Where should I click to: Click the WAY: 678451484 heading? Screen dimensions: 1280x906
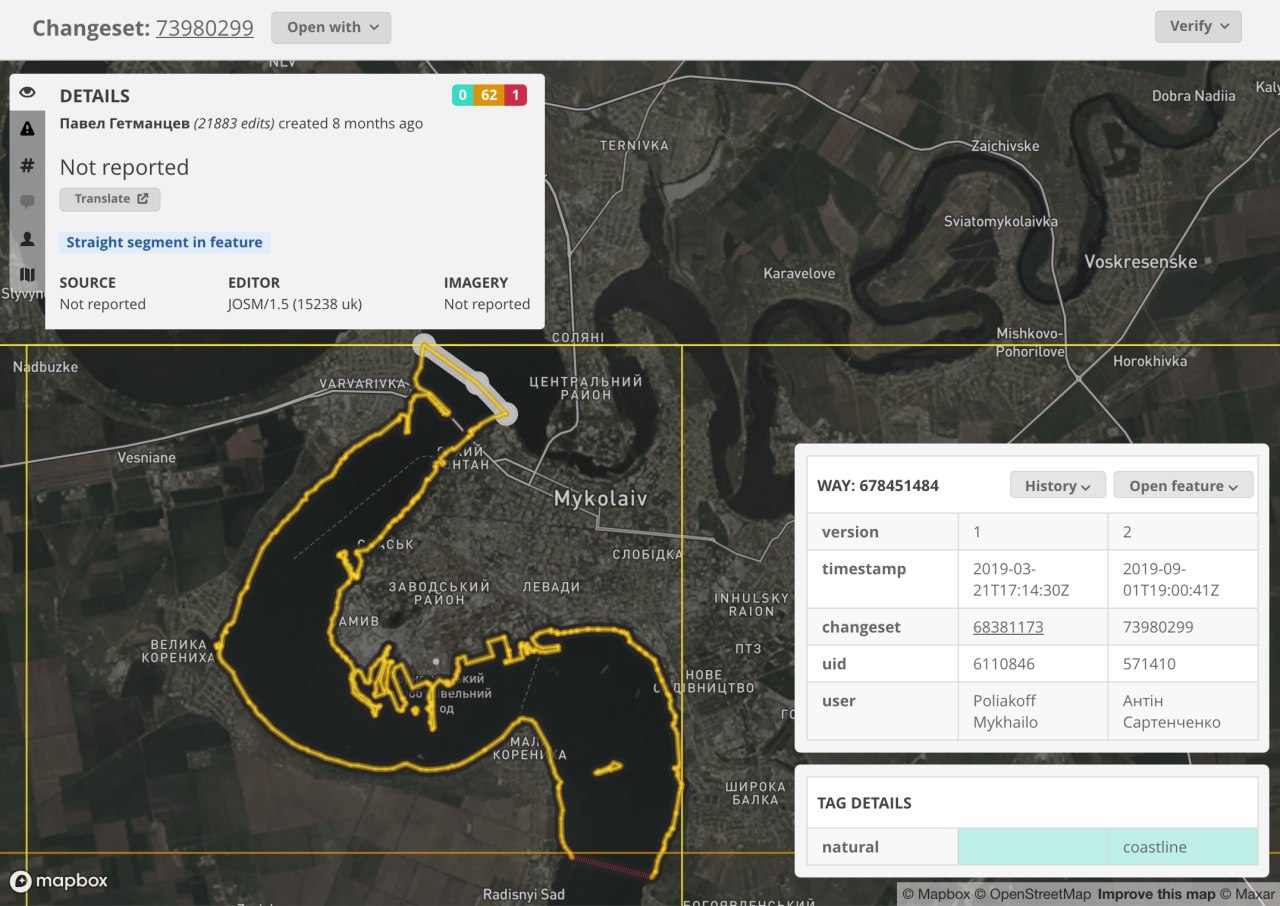pos(878,485)
